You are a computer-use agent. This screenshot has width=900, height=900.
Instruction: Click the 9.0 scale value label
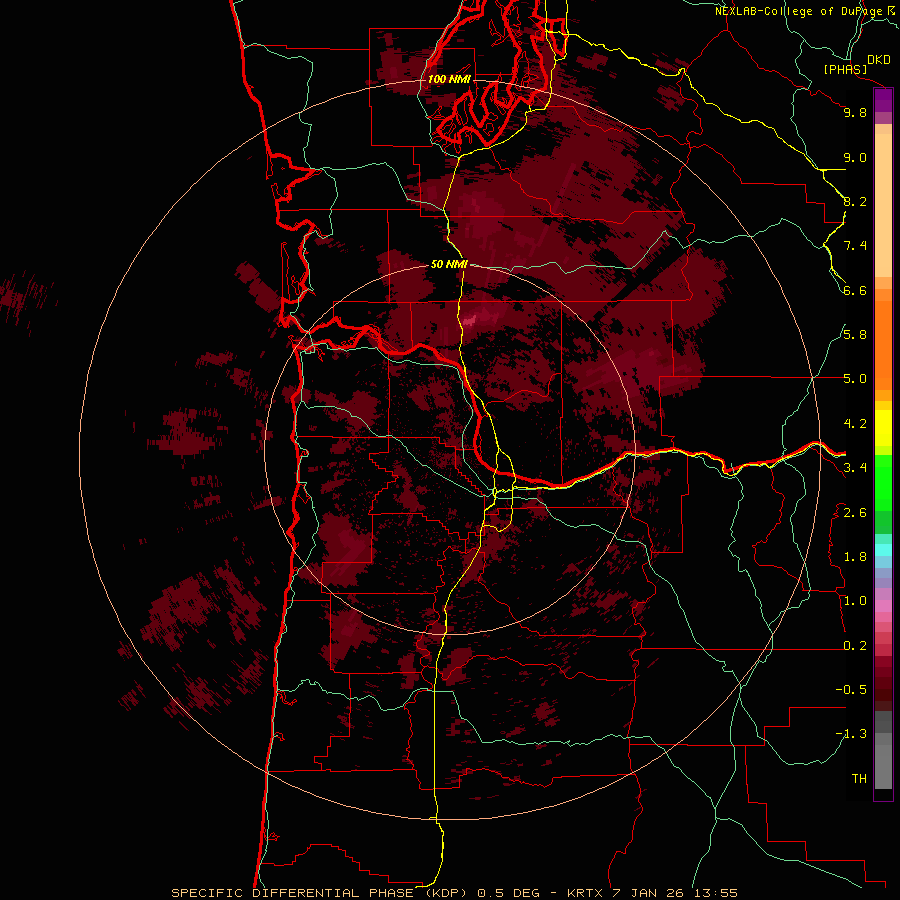pos(855,158)
